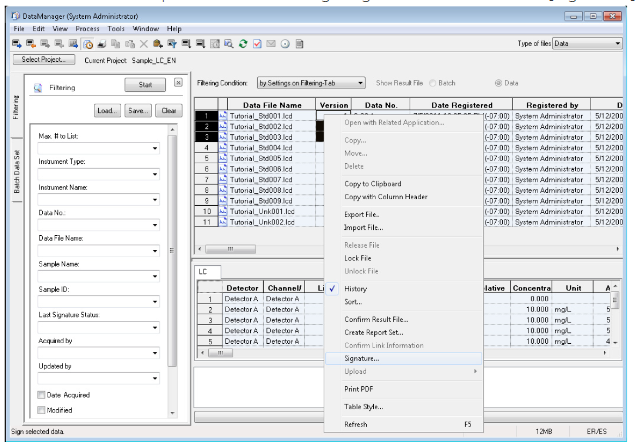Click the disc icon in the toolbar

click(x=285, y=44)
